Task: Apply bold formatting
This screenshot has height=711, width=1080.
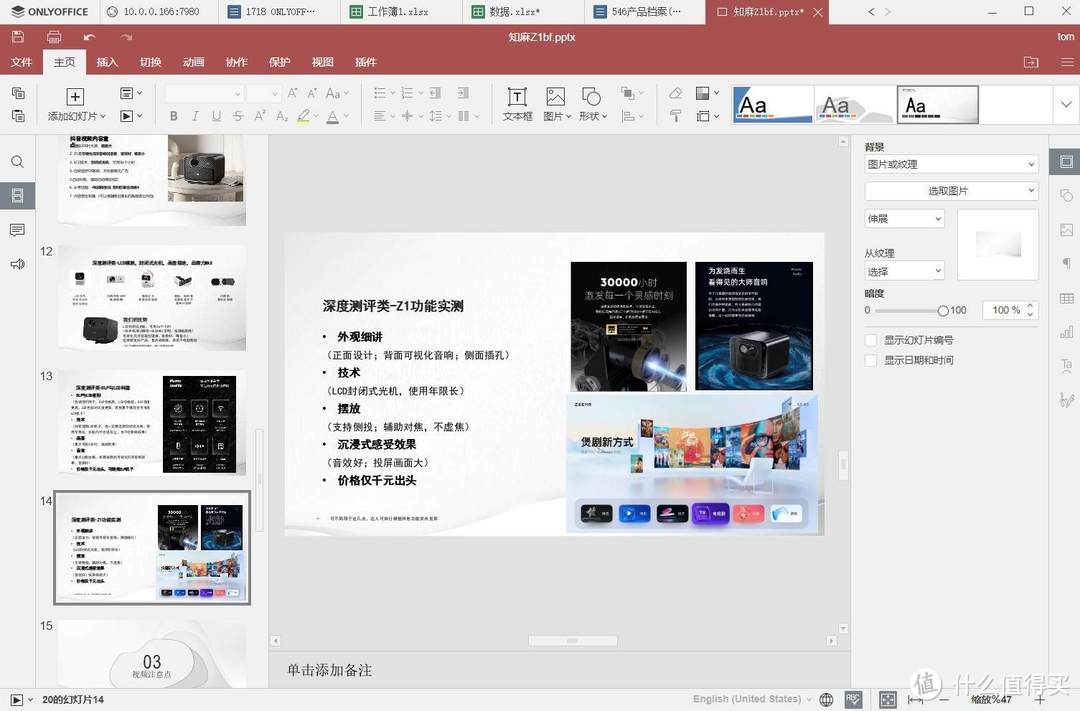Action: (x=174, y=116)
